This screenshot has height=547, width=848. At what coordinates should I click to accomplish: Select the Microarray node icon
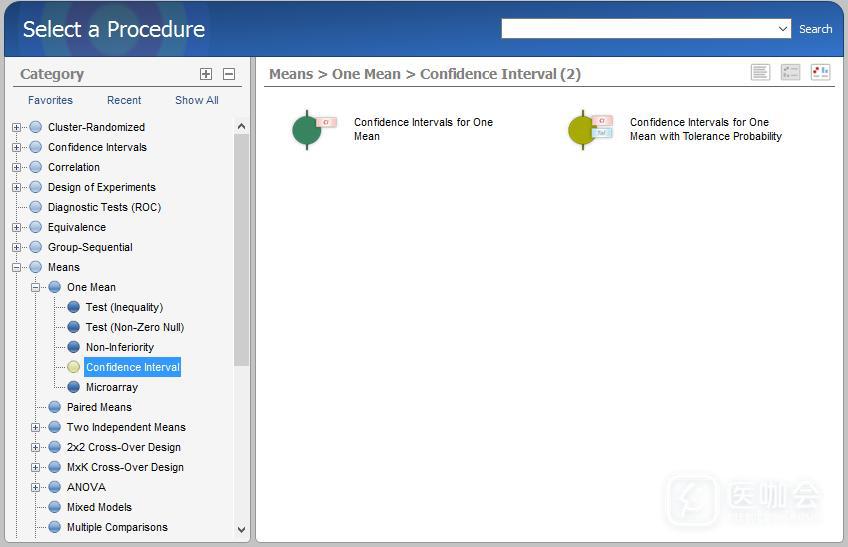coord(73,387)
